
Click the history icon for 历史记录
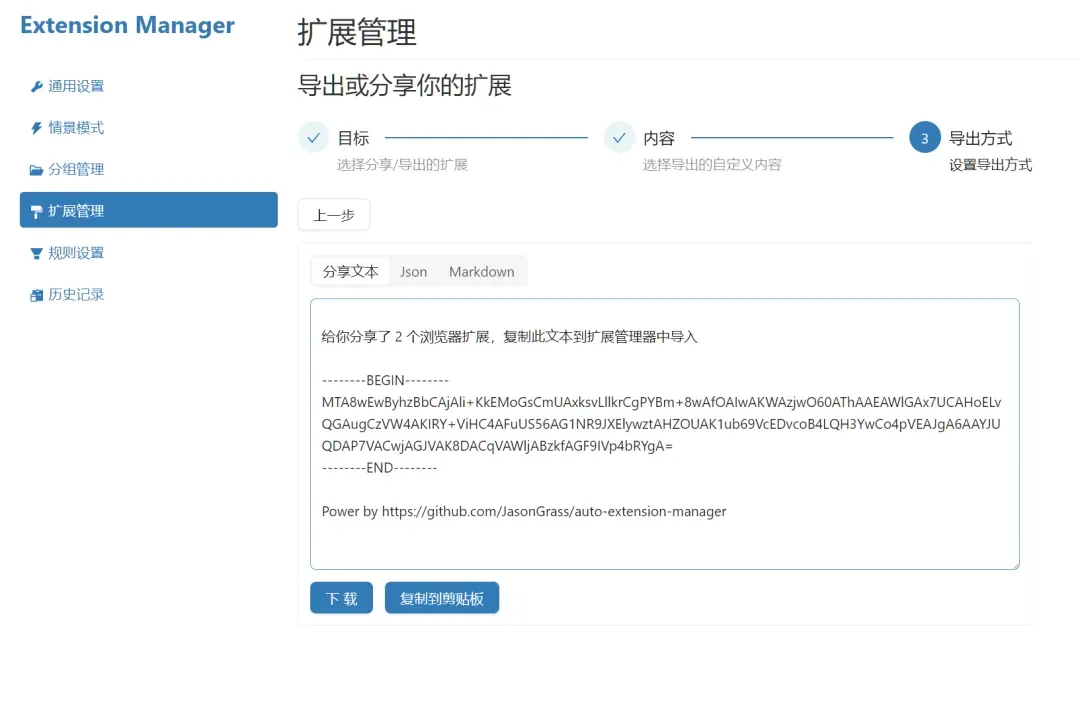[37, 296]
